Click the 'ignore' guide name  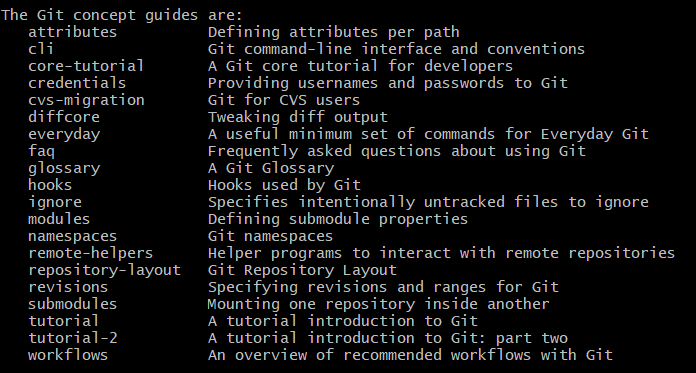(55, 202)
